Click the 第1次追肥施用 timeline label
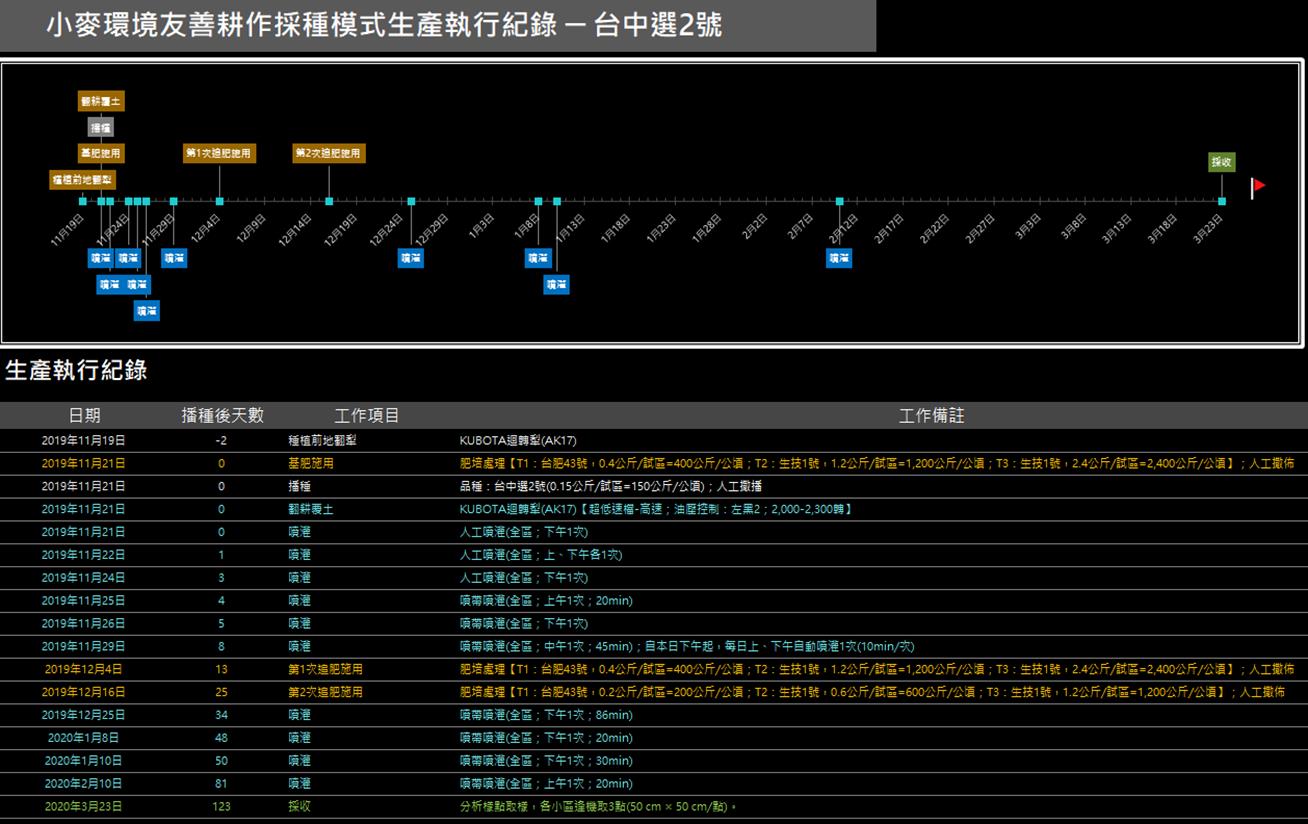This screenshot has height=824, width=1308. [219, 153]
